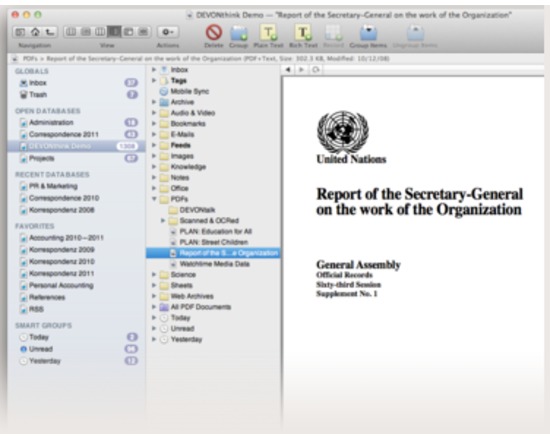Select the Report of the S...e Organization item
550x440 pixels.
click(213, 253)
